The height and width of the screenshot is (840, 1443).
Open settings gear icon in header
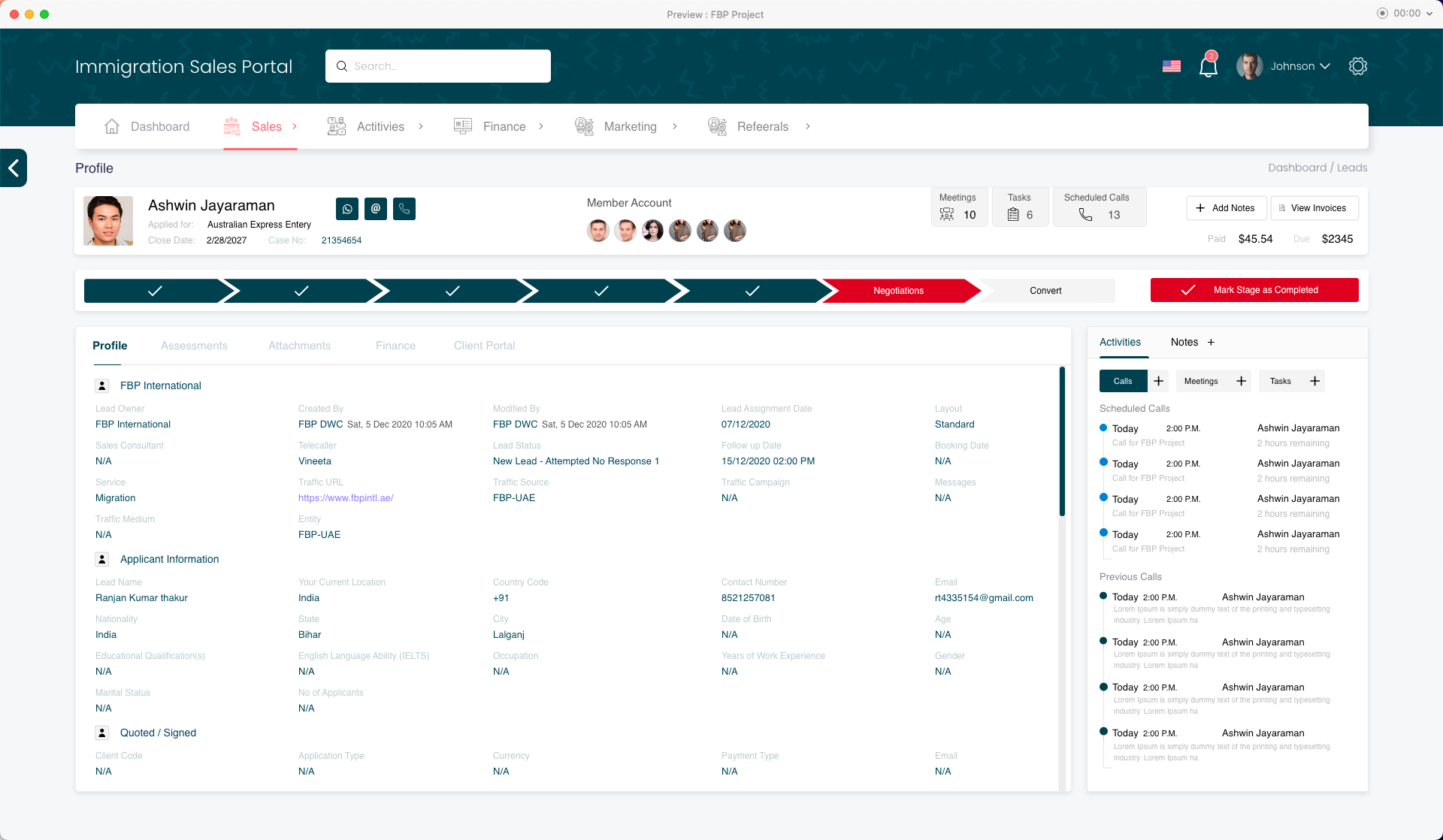coord(1357,66)
